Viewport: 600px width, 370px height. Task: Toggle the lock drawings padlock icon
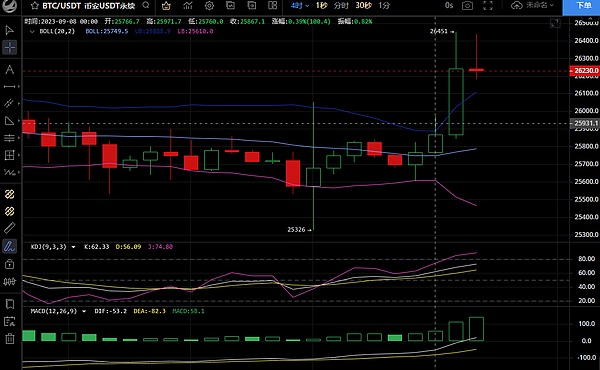(x=10, y=264)
